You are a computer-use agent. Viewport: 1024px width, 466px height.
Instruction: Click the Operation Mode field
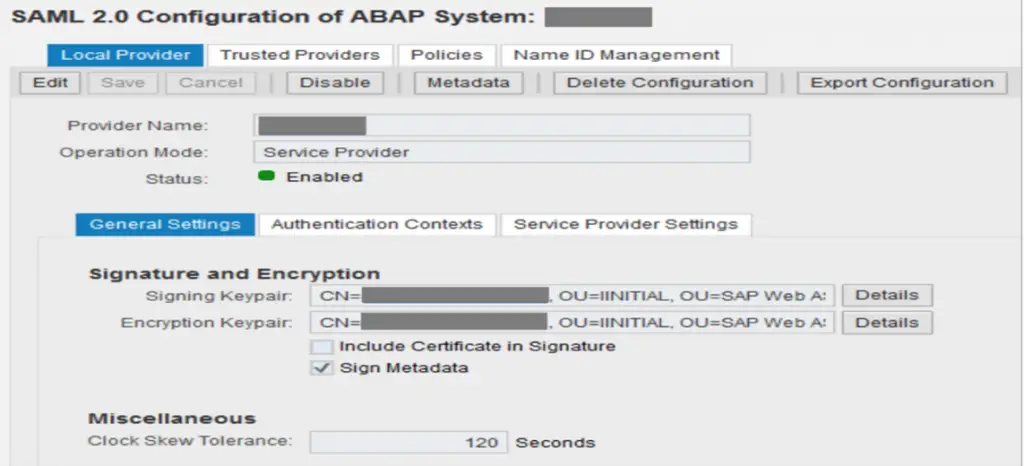pos(502,152)
